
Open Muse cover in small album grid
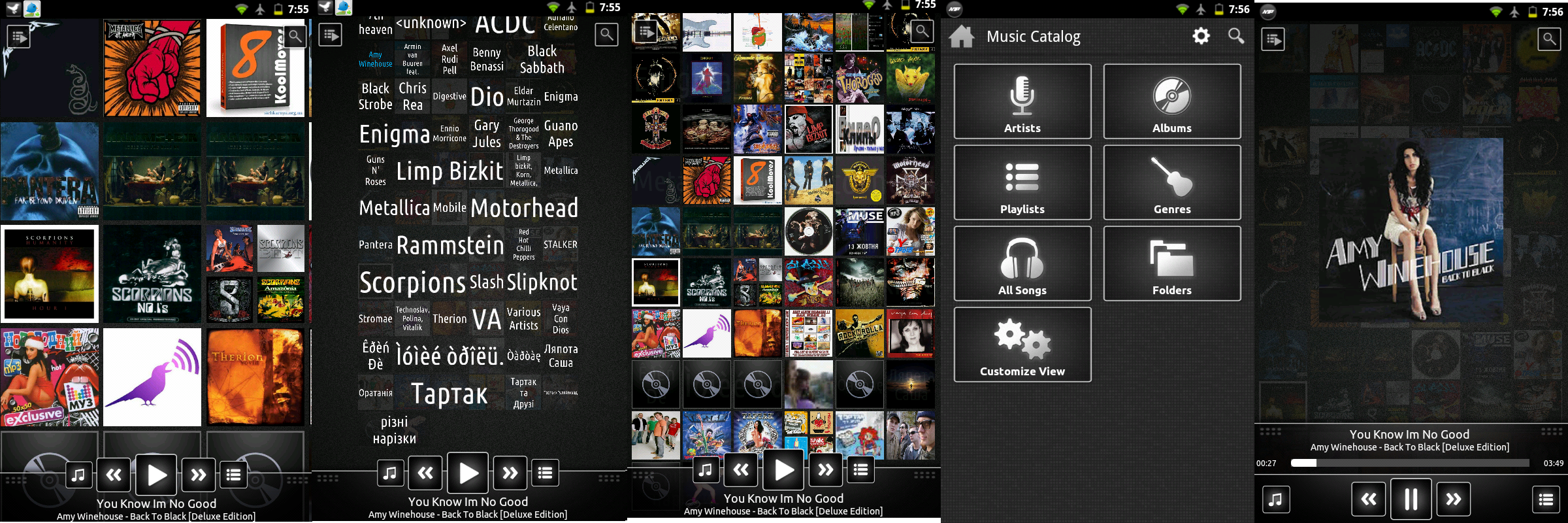pos(860,231)
